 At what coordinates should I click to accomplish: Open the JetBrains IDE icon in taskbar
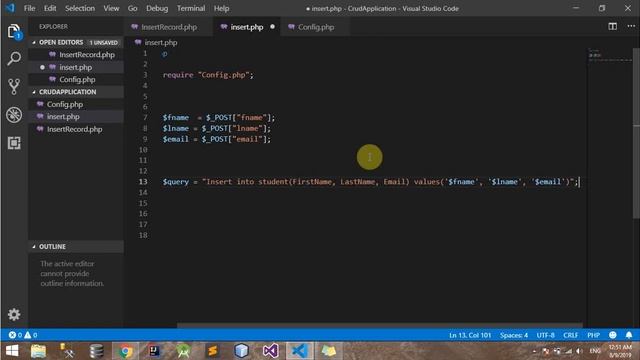tap(154, 351)
